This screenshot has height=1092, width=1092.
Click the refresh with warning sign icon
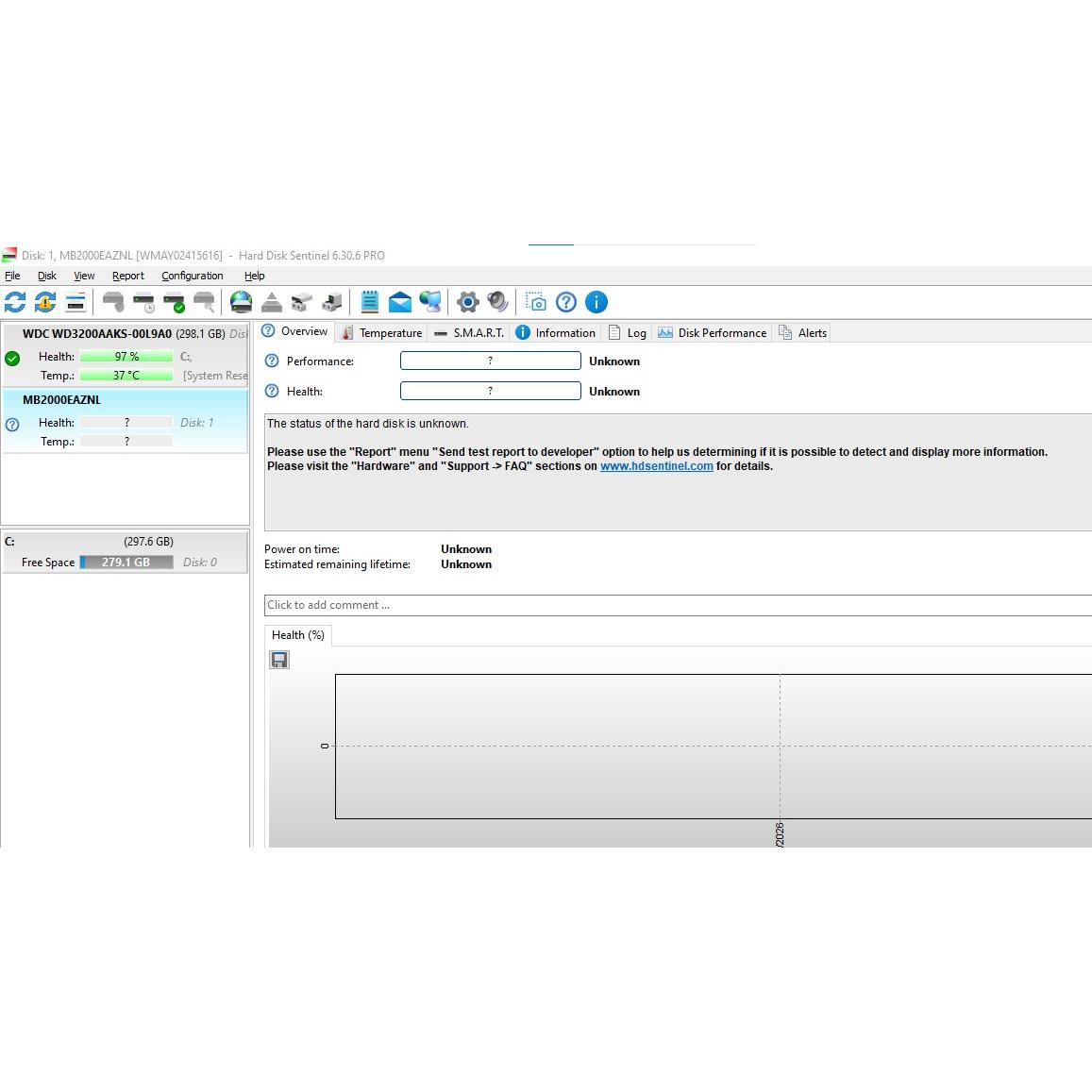coord(45,302)
